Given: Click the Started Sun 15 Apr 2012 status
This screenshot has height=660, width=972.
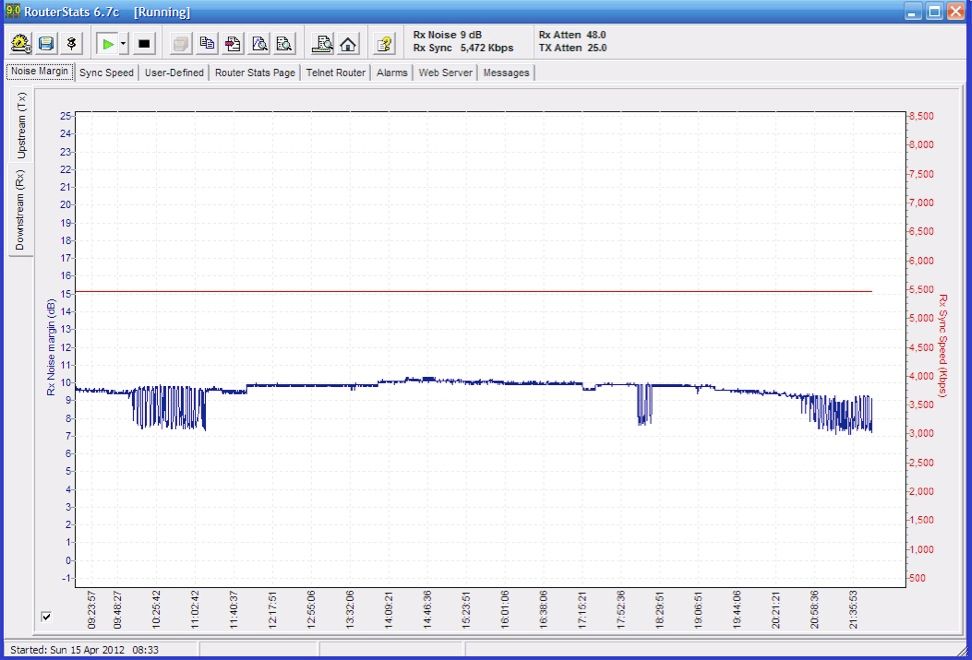Looking at the screenshot, I should pyautogui.click(x=84, y=650).
